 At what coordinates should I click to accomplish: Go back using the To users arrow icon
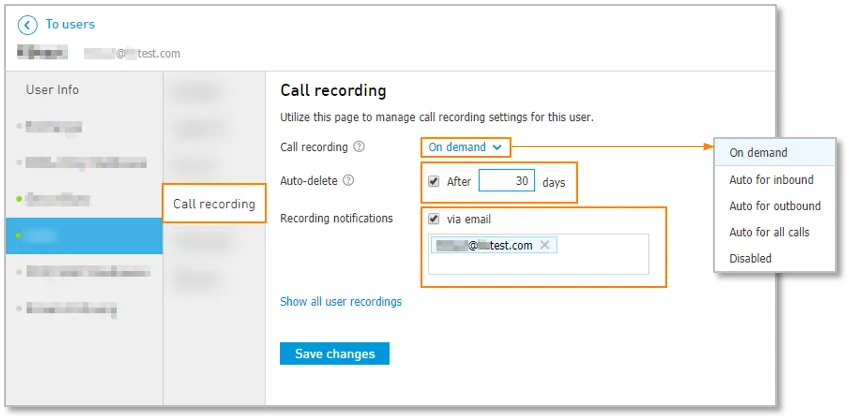click(x=28, y=25)
